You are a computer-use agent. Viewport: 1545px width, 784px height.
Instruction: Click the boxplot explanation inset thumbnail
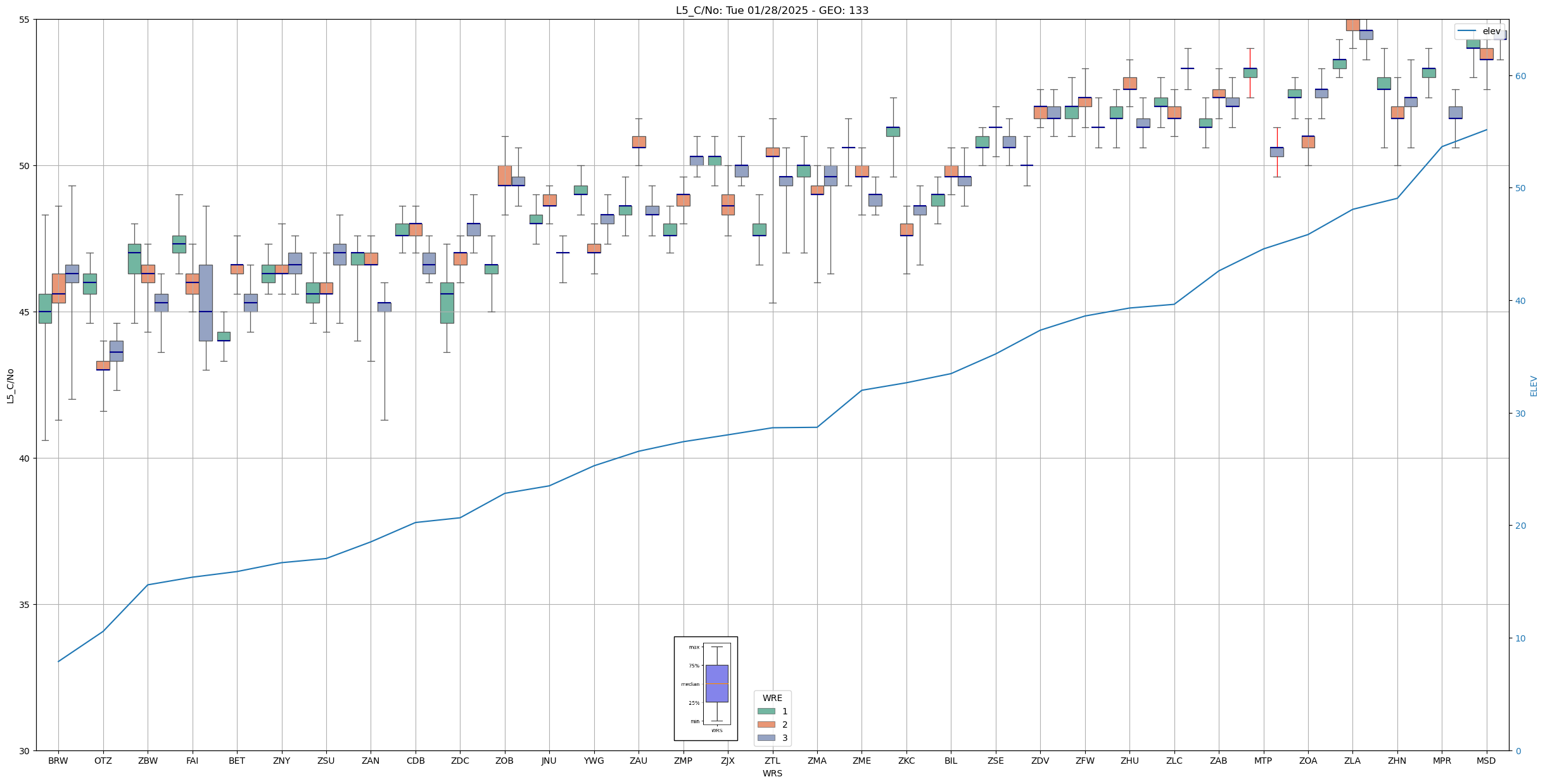[x=706, y=688]
